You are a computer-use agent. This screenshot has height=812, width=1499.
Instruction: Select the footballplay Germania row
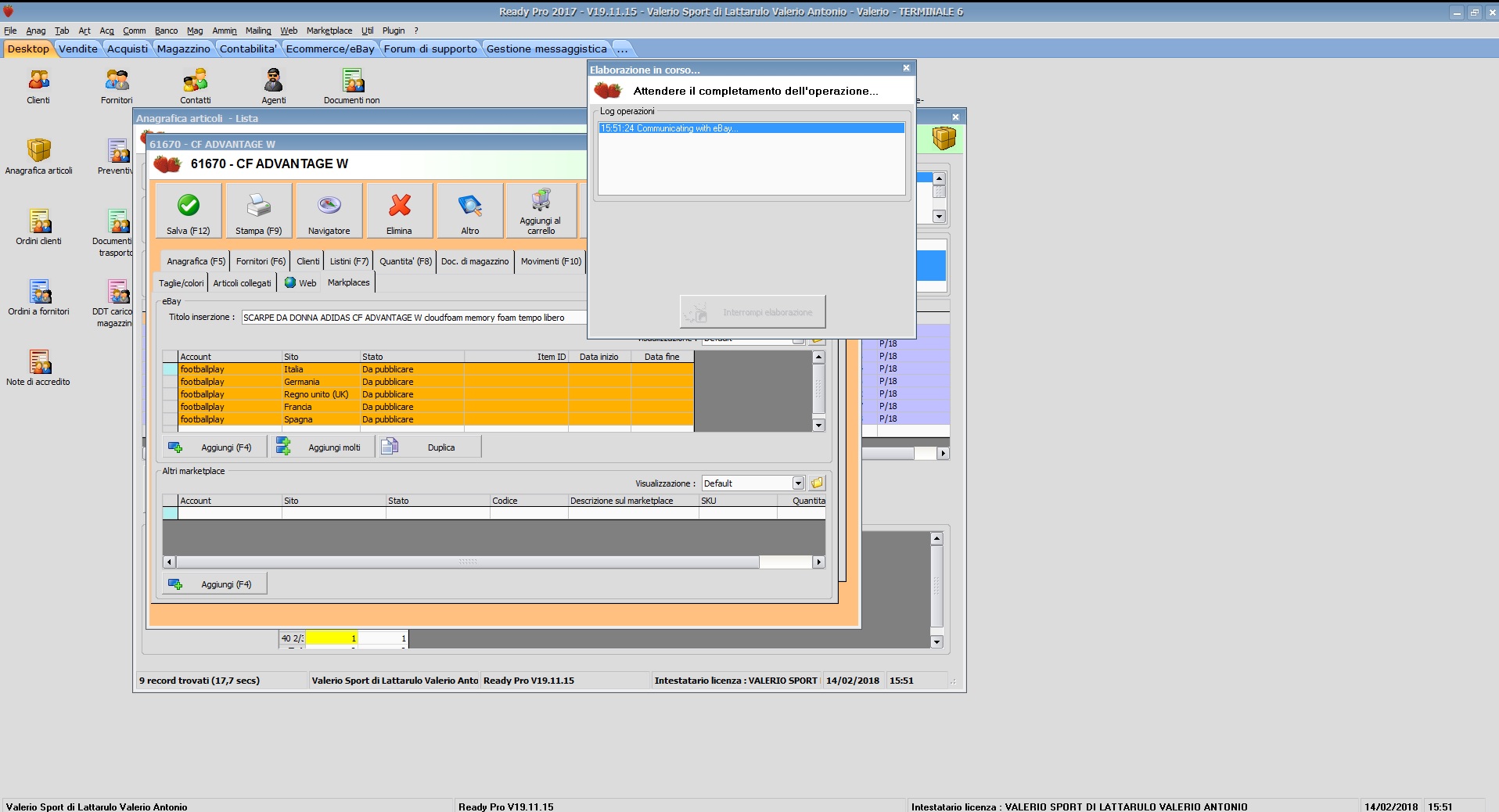pyautogui.click(x=436, y=382)
